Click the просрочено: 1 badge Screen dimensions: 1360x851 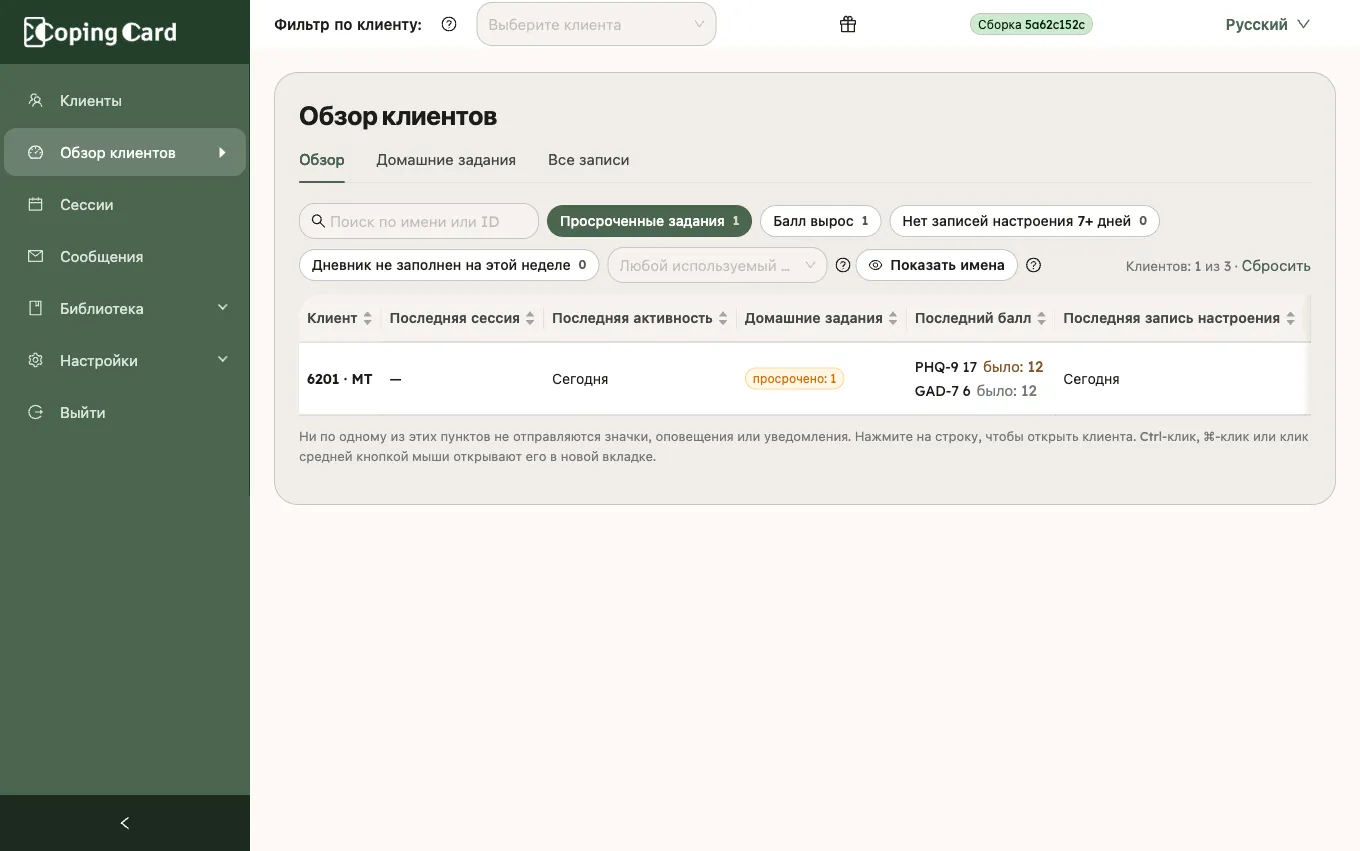(794, 379)
